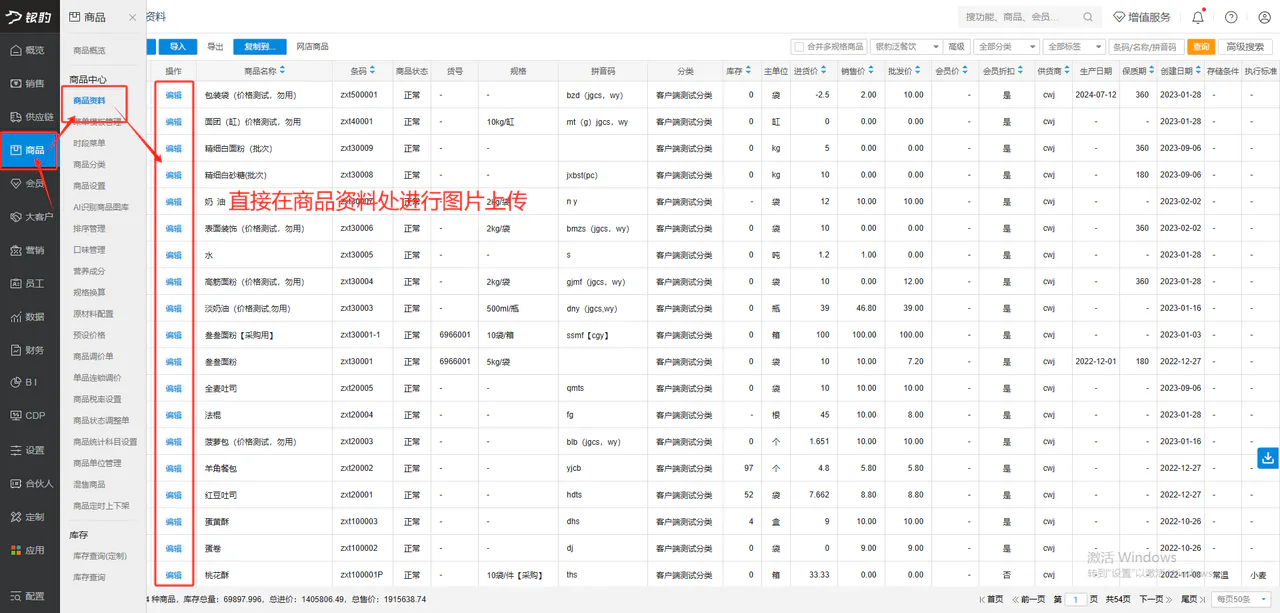
Task: Click the 高级 button next to store dropdown
Action: 957,47
